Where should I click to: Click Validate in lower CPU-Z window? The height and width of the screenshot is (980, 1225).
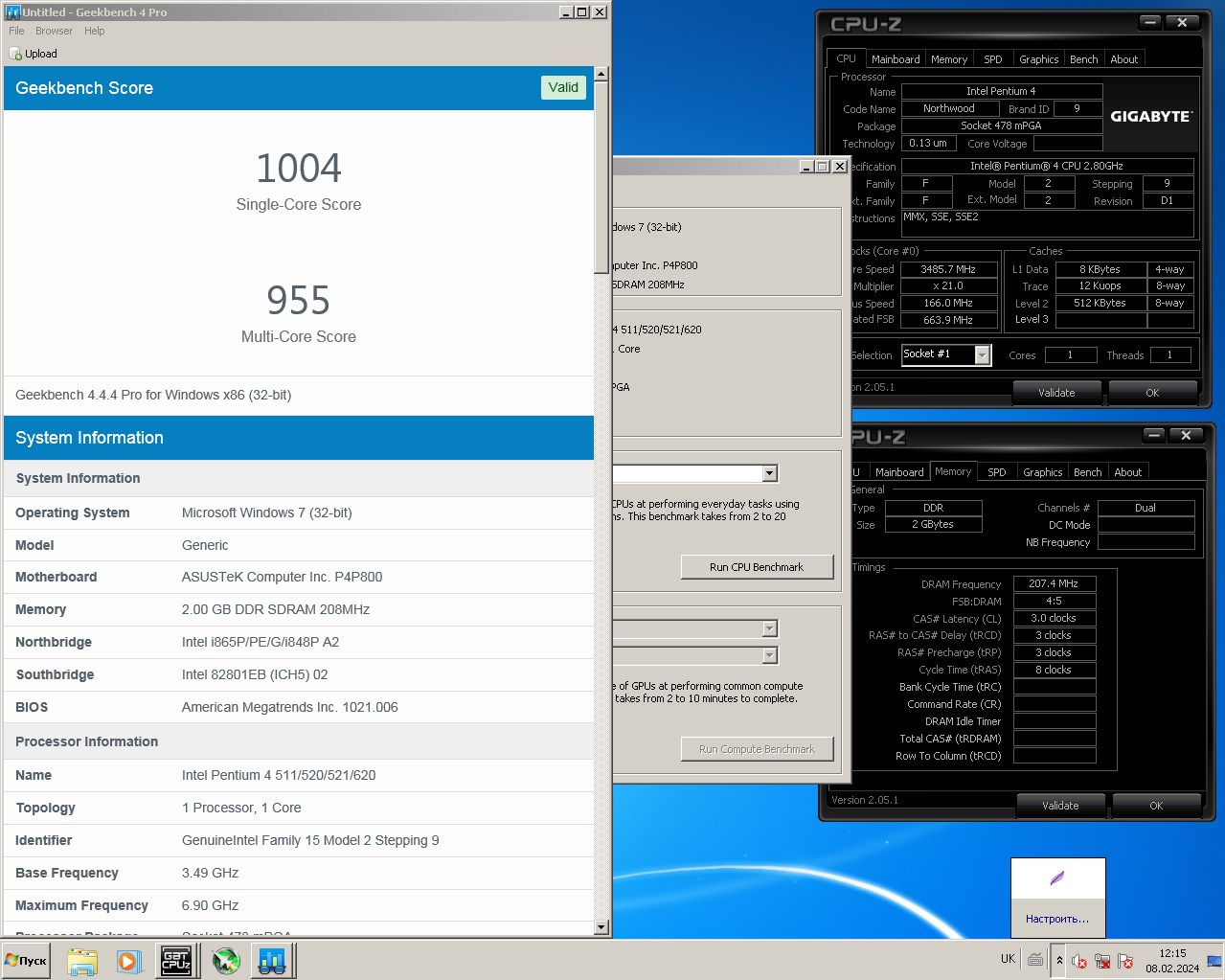point(1060,806)
